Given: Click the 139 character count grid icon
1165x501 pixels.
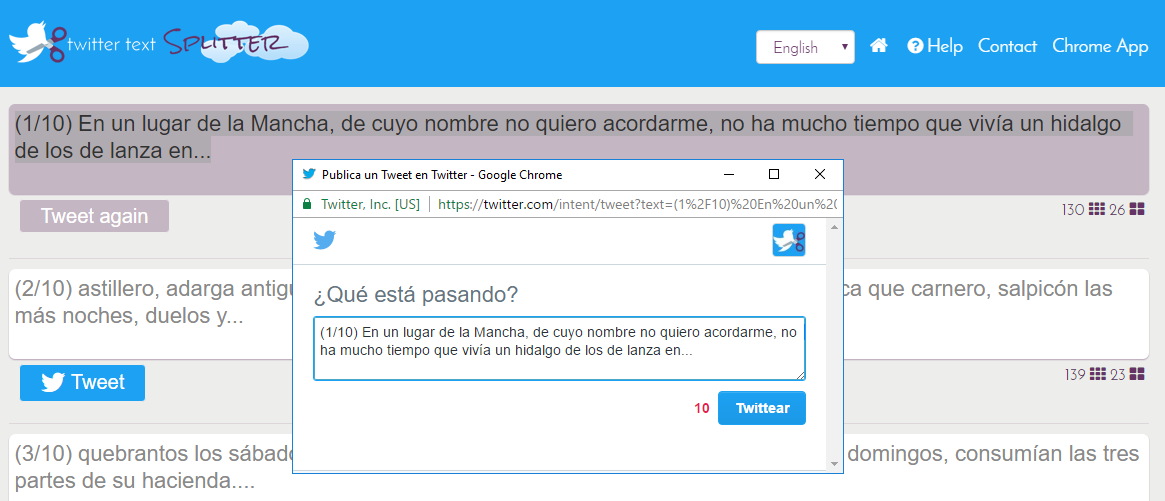Looking at the screenshot, I should [x=1098, y=375].
